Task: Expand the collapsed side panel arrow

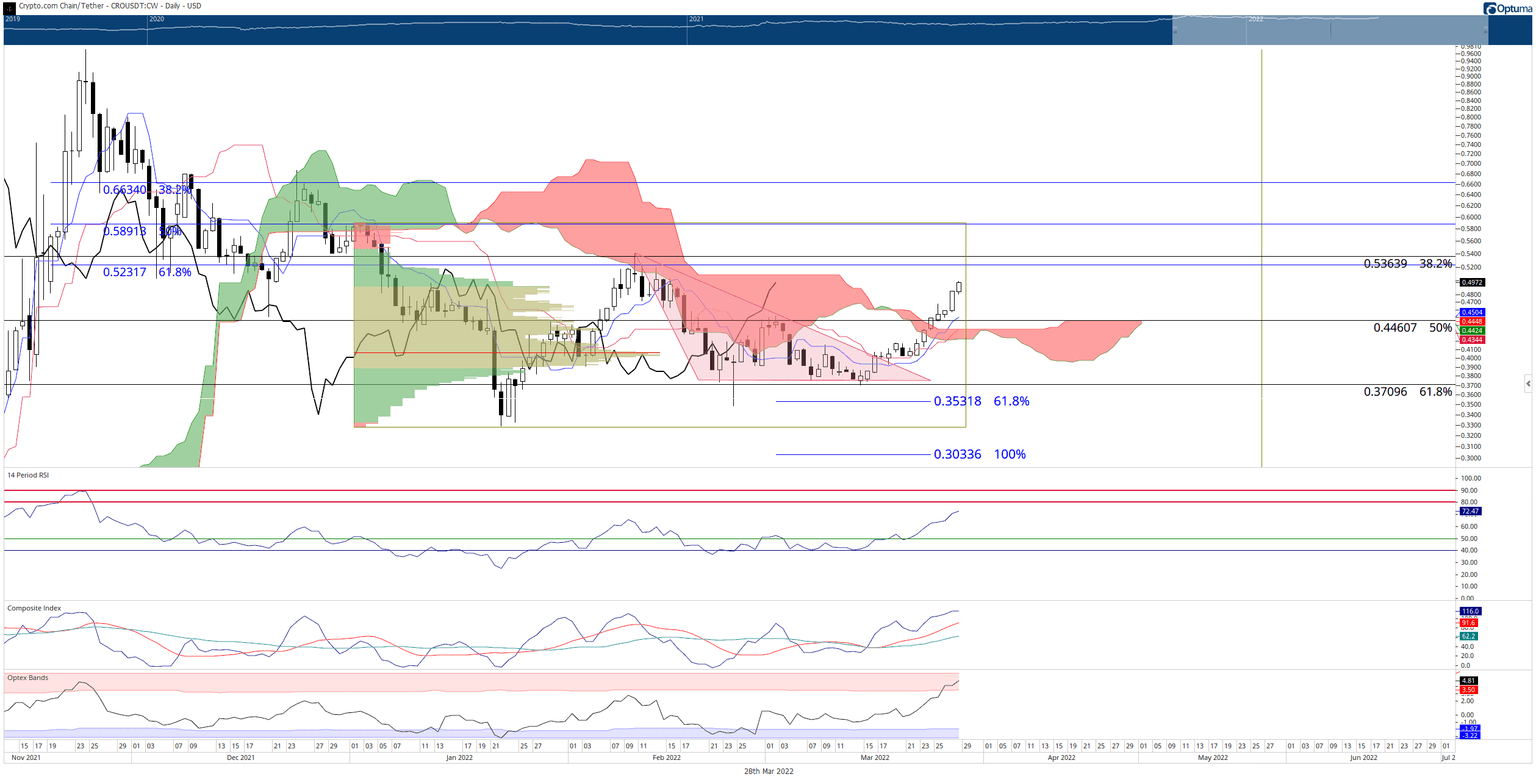Action: [1527, 383]
